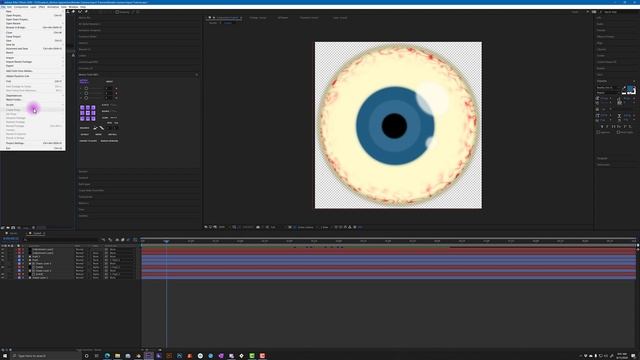Select the bottom-right anchor point grid cell
Image resolution: width=640 pixels, height=360 pixels.
[x=93, y=118]
